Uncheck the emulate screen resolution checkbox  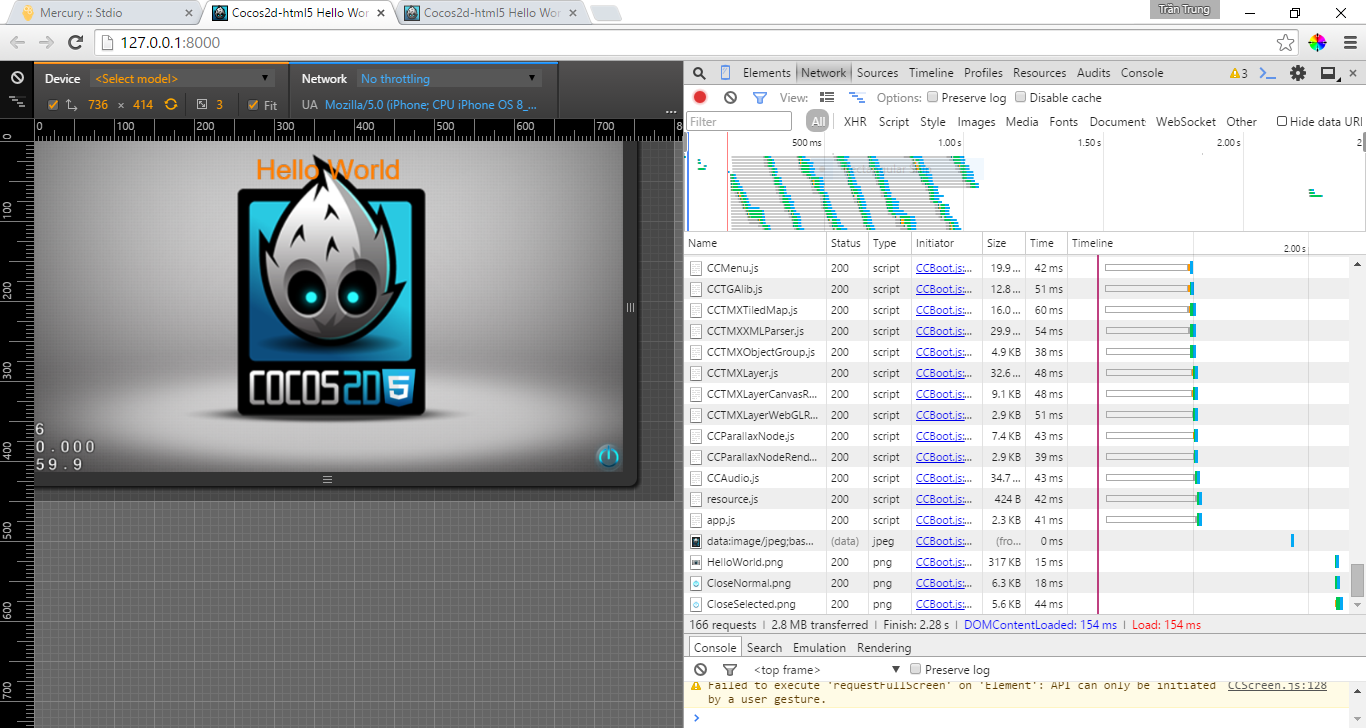tap(53, 104)
